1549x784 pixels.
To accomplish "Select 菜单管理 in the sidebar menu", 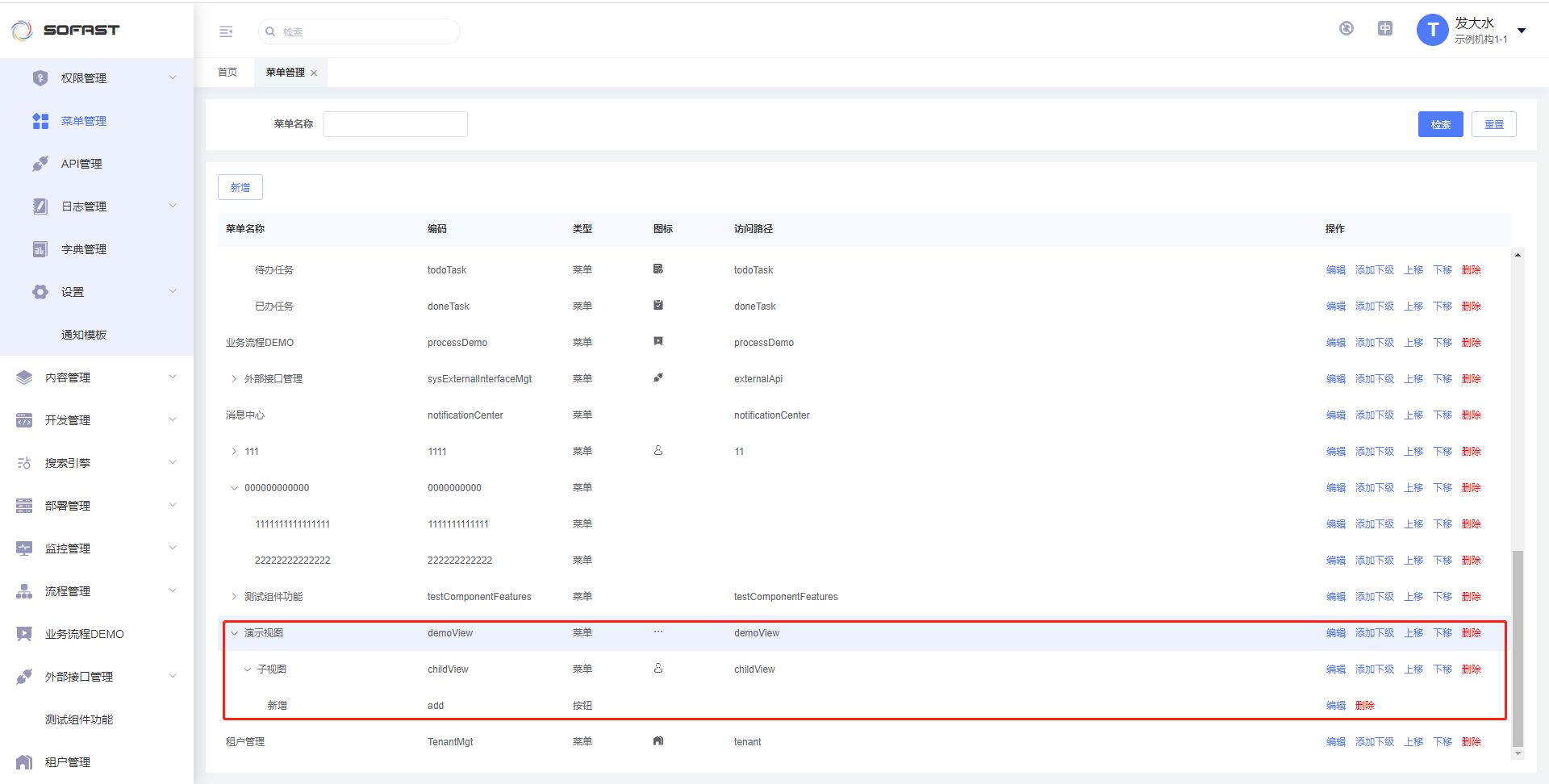I will click(x=84, y=121).
